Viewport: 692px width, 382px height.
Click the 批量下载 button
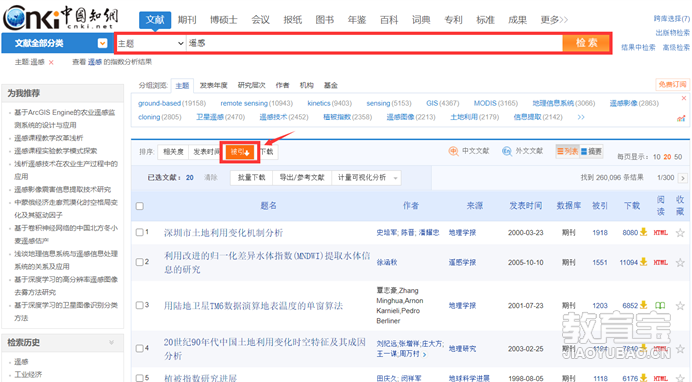pos(252,178)
